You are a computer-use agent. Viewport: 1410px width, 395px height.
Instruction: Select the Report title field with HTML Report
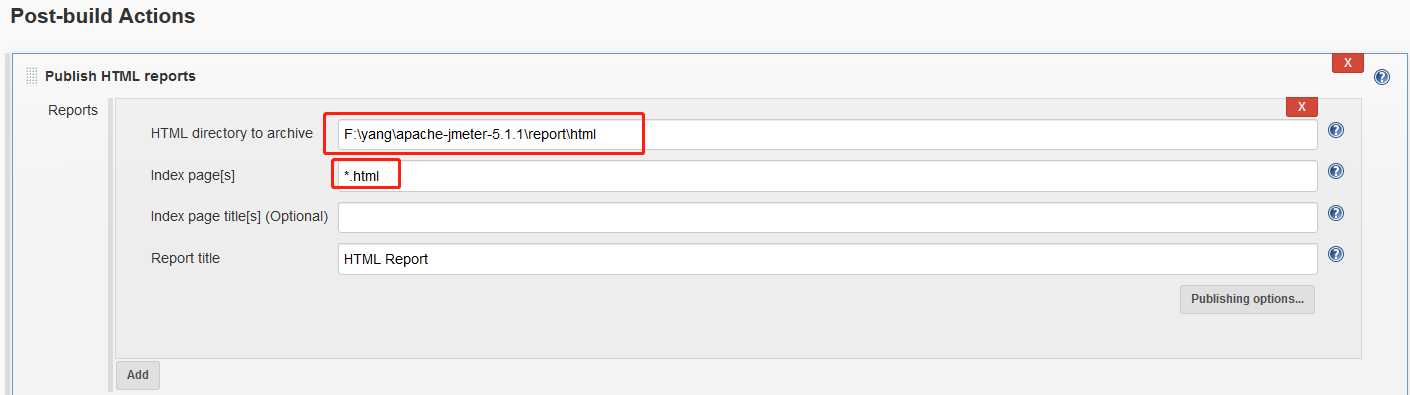(828, 259)
